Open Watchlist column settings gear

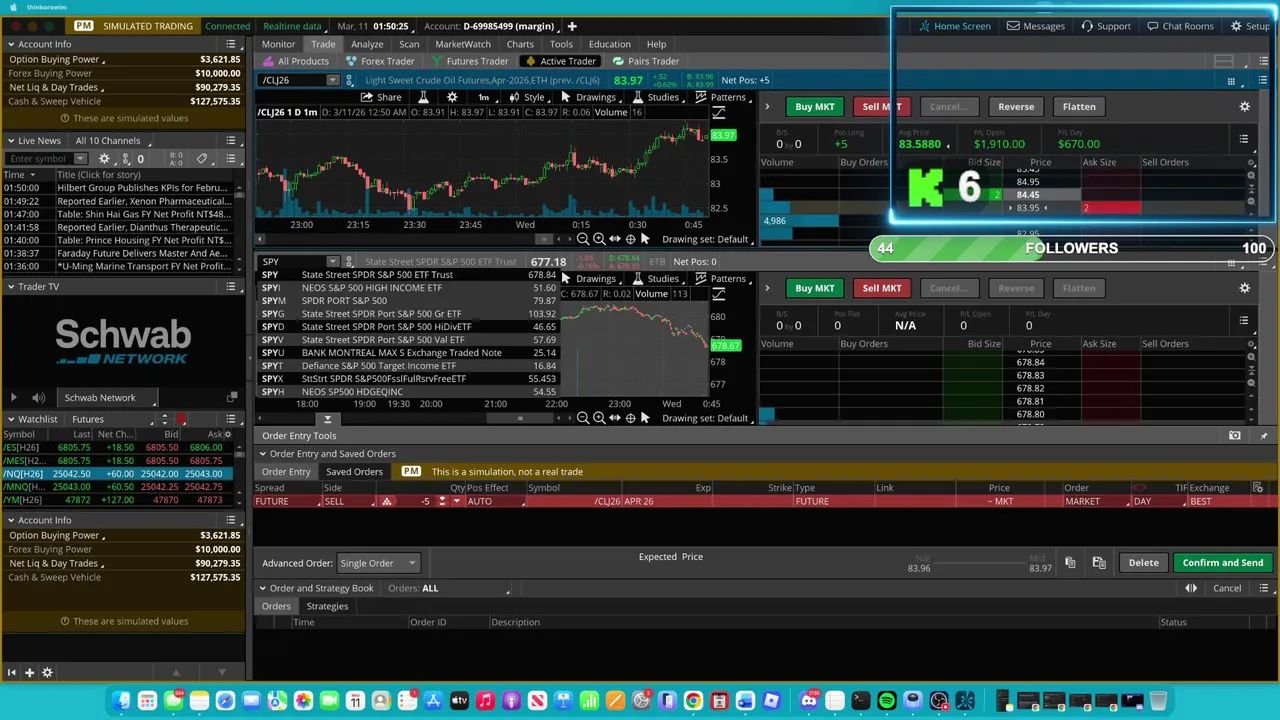tap(227, 434)
